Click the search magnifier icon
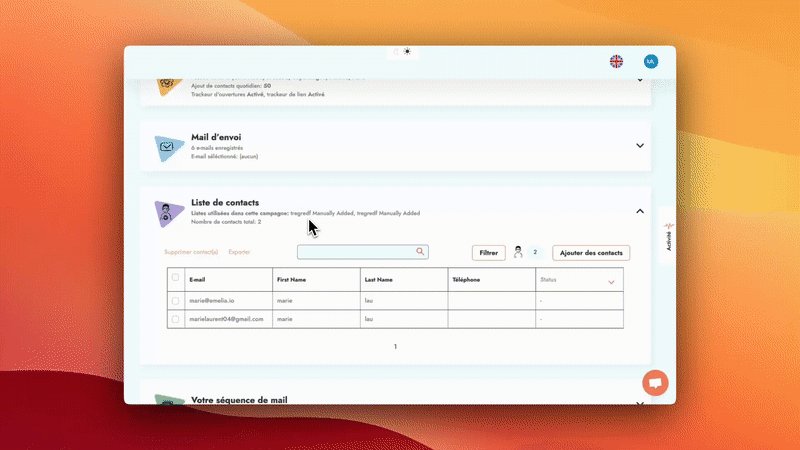Viewport: 800px width, 450px height. [x=420, y=252]
